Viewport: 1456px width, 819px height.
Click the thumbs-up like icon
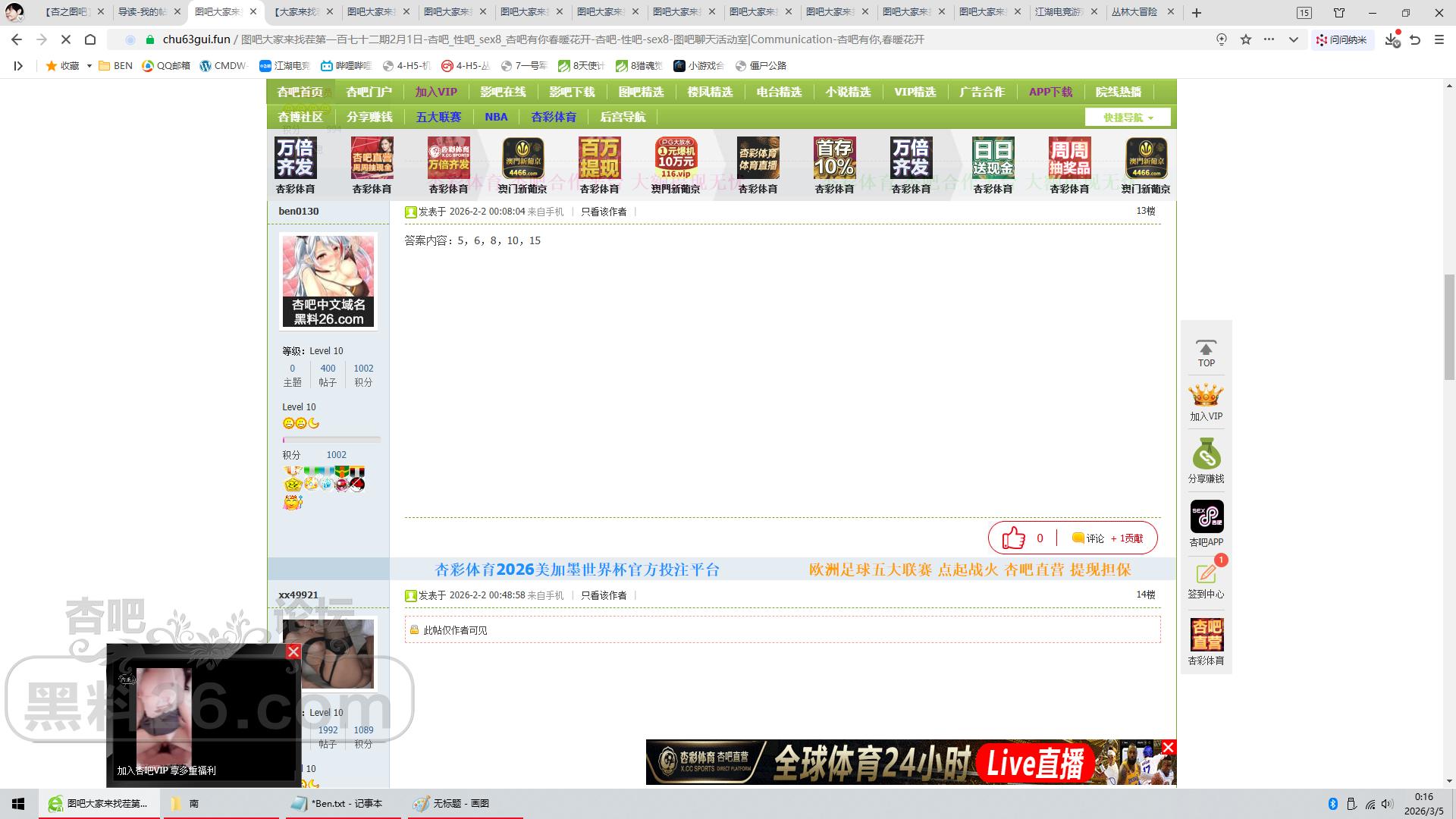(1013, 538)
